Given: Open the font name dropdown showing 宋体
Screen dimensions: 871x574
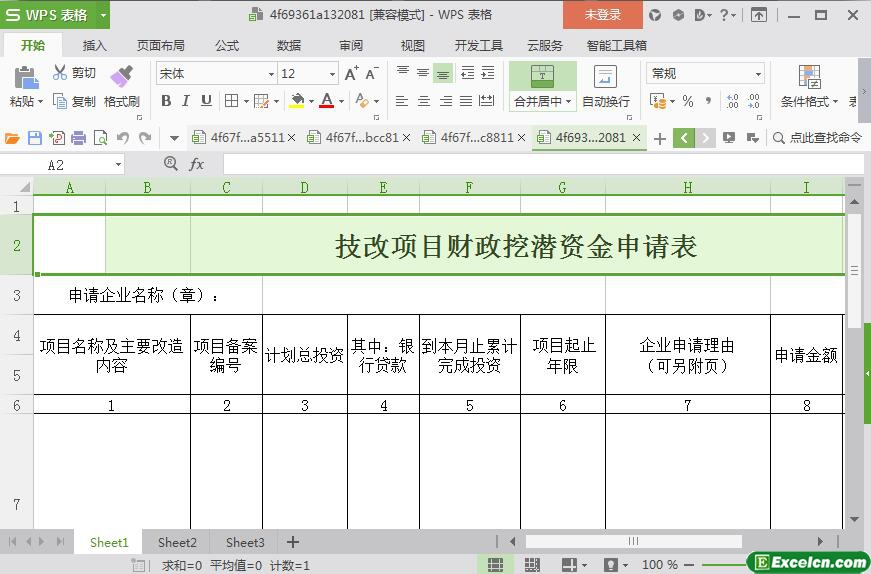Looking at the screenshot, I should tap(270, 74).
